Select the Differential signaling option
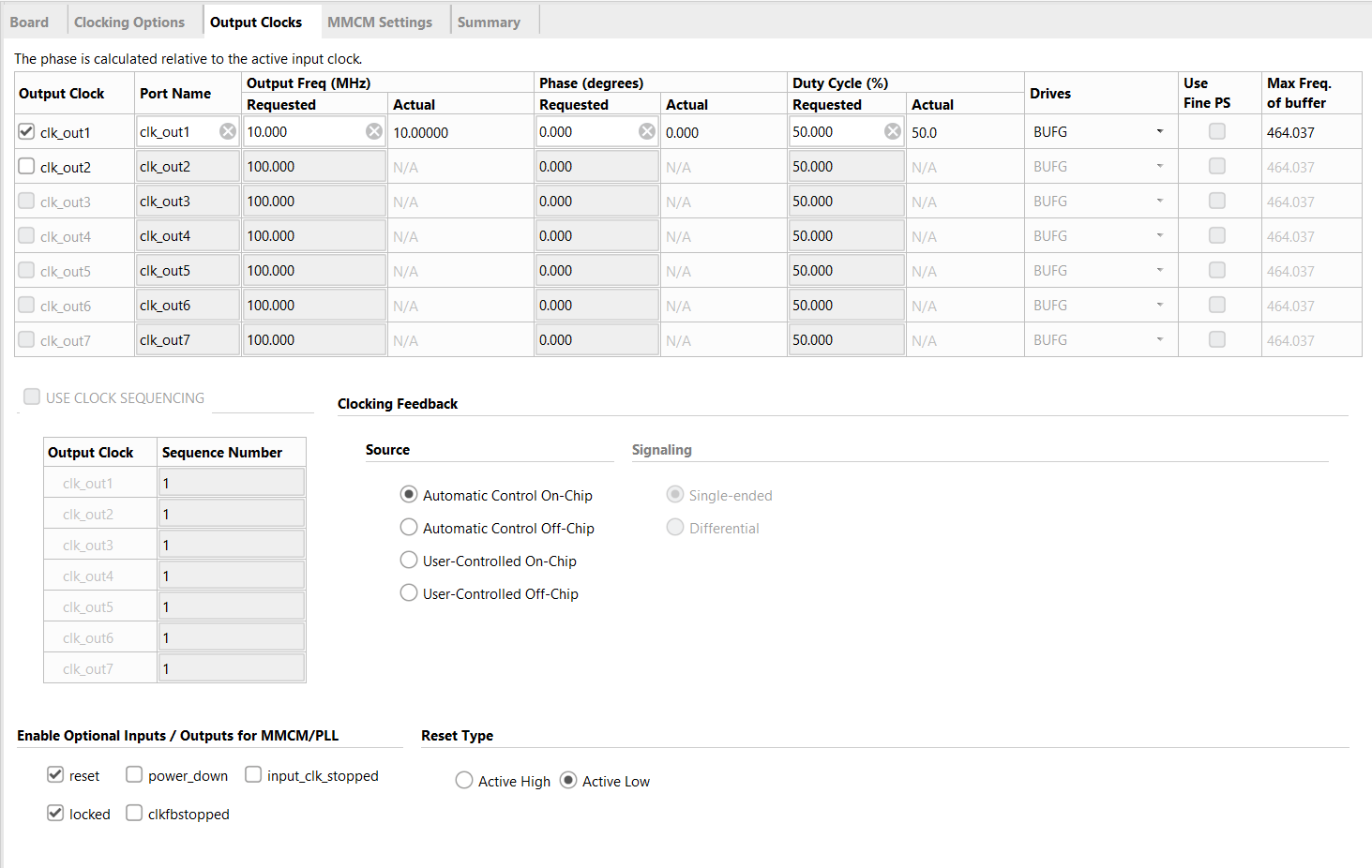Image resolution: width=1372 pixels, height=868 pixels. pos(675,528)
